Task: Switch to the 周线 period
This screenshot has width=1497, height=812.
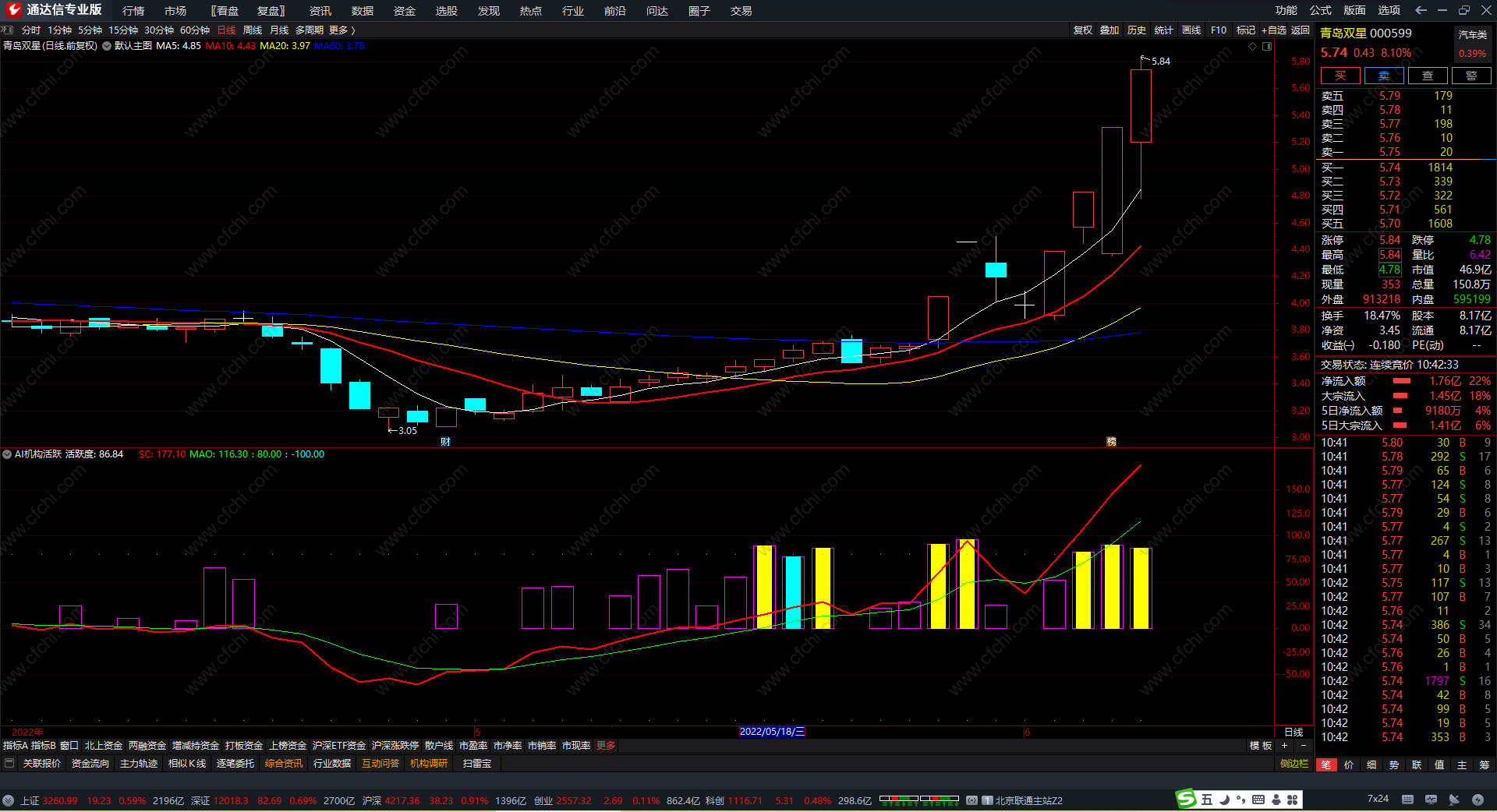Action: [x=253, y=30]
